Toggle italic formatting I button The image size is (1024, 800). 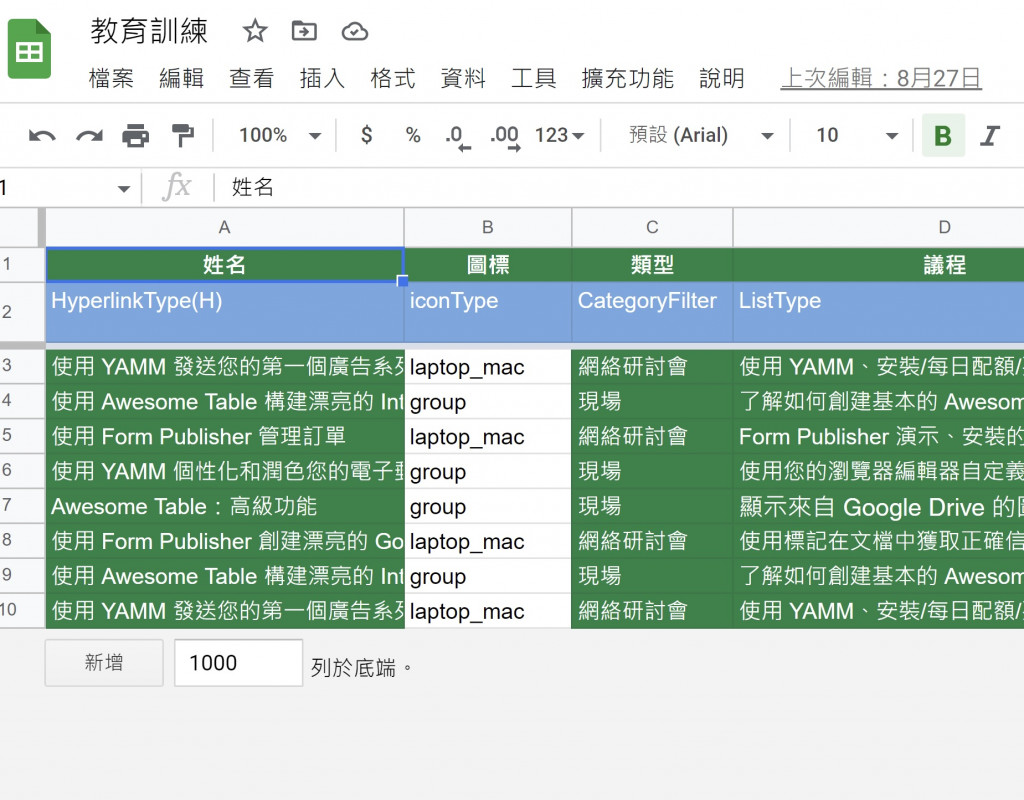990,135
